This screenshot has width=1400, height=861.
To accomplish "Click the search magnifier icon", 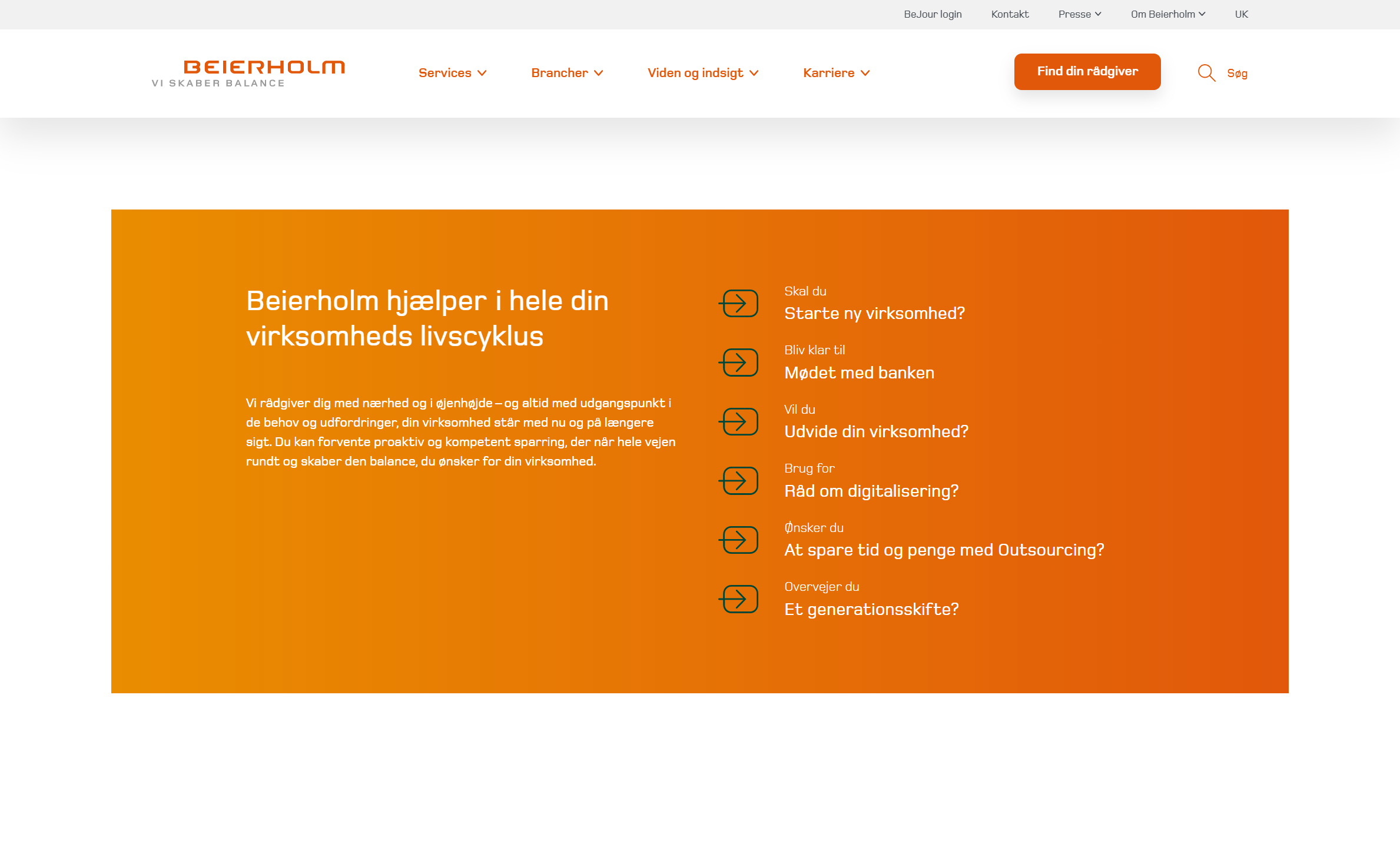I will pos(1206,73).
